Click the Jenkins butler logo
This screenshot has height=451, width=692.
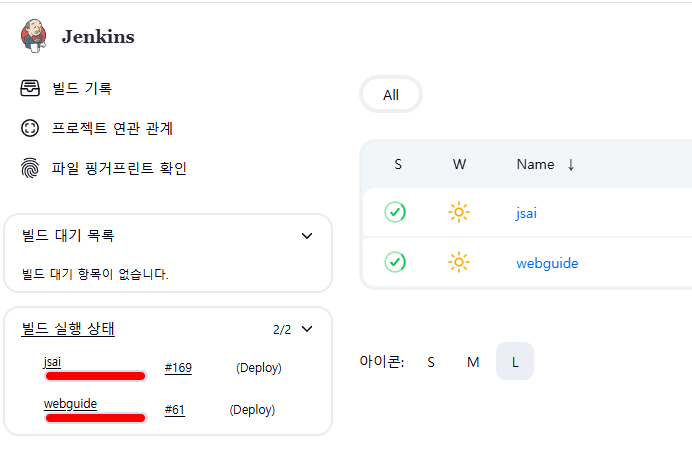pyautogui.click(x=33, y=36)
